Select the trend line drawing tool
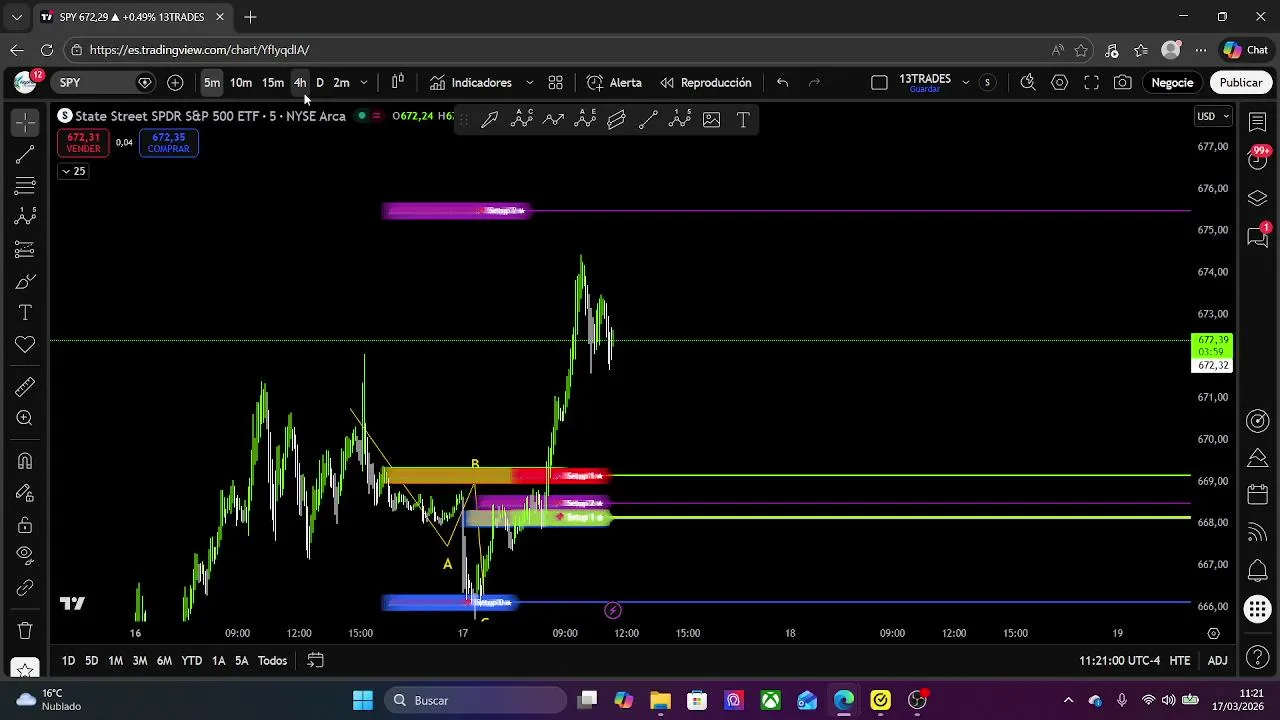This screenshot has height=720, width=1280. pos(25,155)
